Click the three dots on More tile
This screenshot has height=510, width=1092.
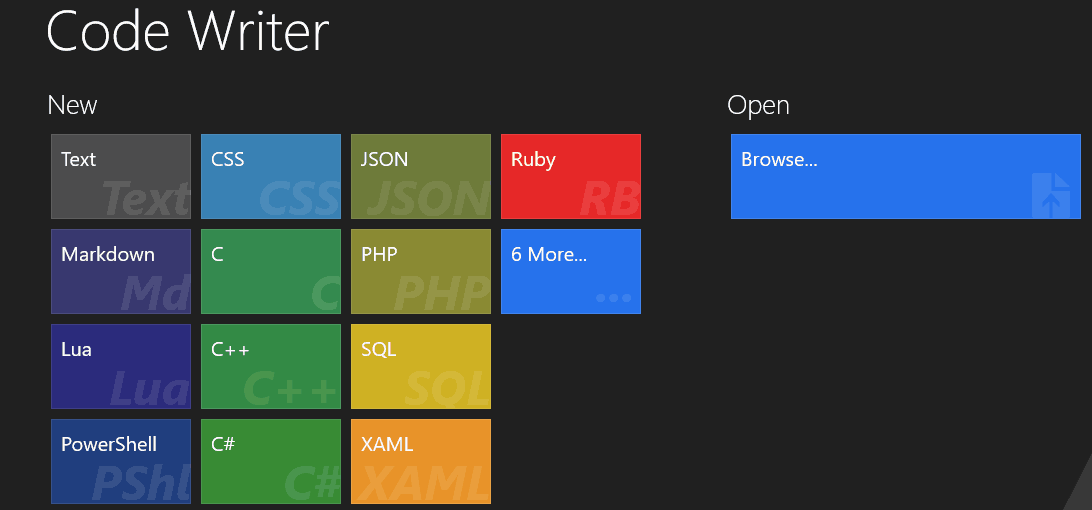click(x=614, y=298)
